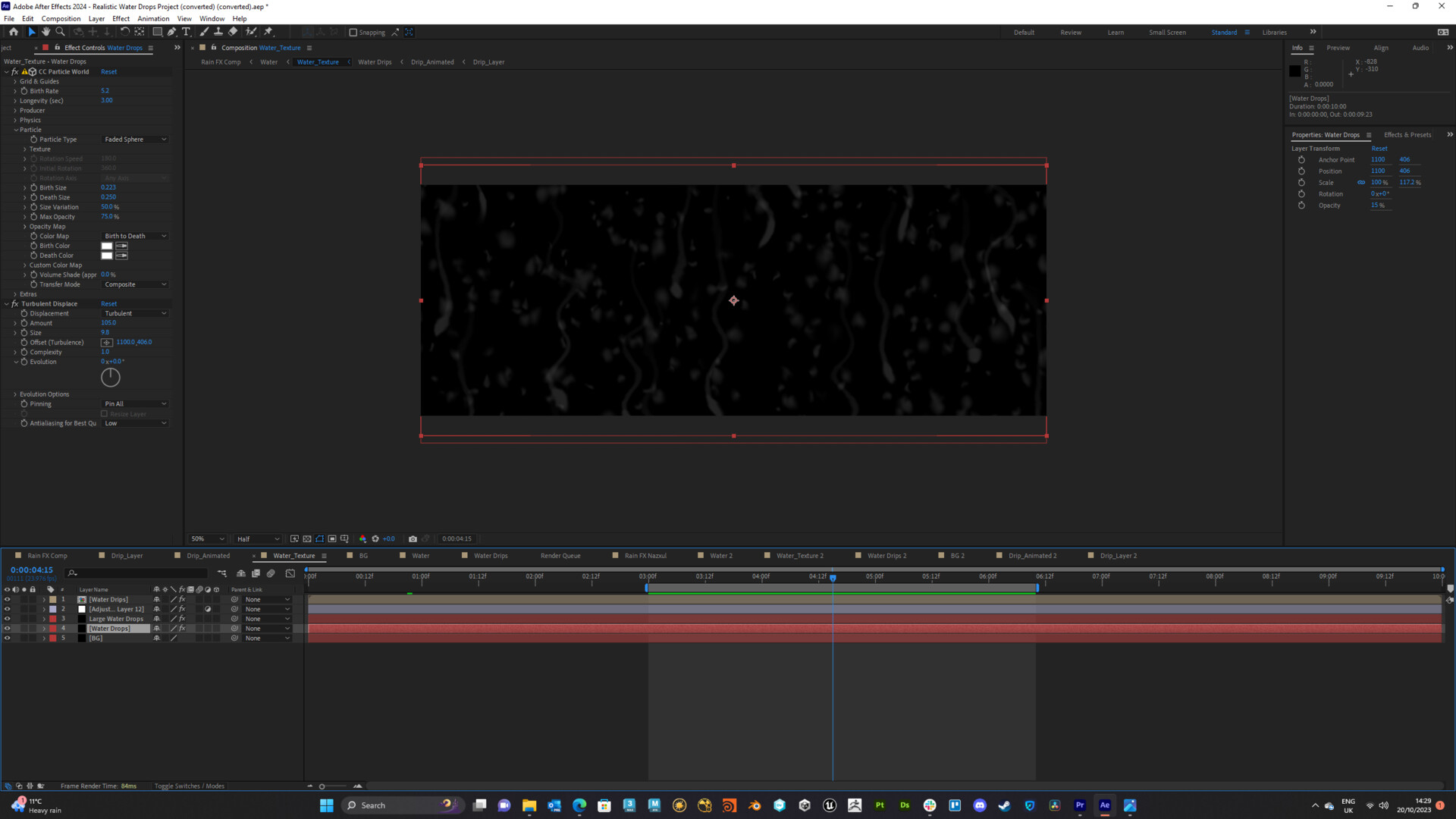This screenshot has height=819, width=1456.
Task: Click the camera snapshot icon below the viewer
Action: (413, 538)
